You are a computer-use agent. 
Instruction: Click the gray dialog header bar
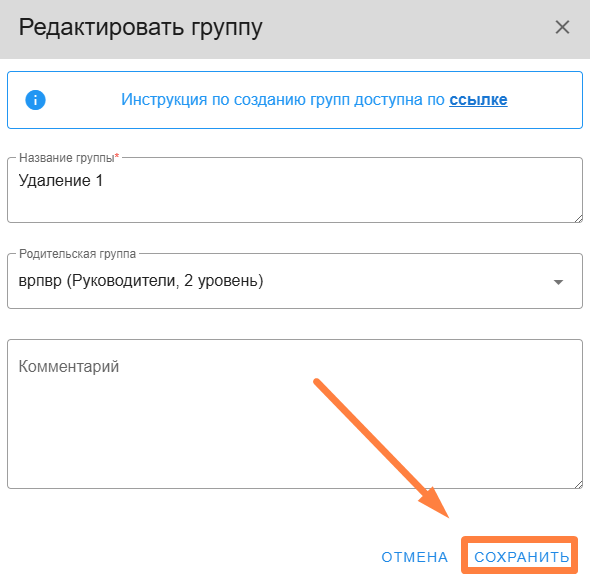295,29
